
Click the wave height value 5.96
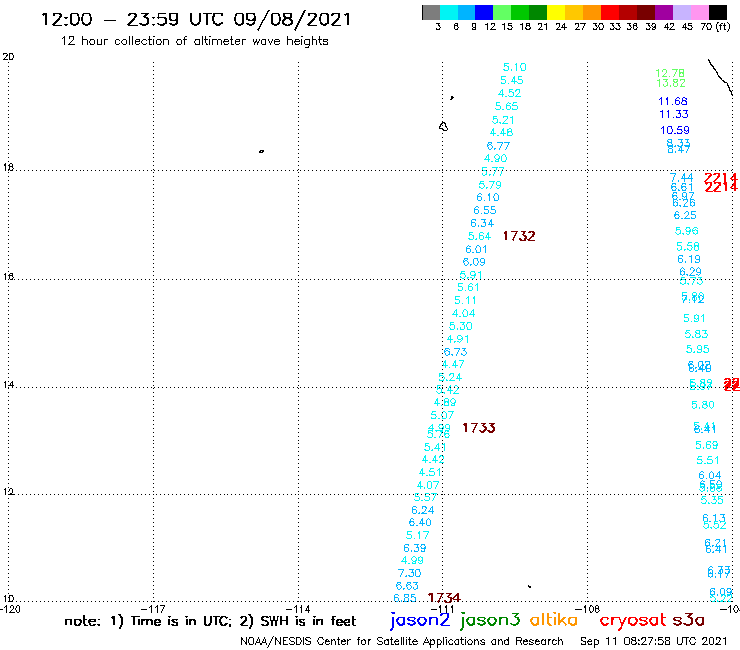[x=686, y=231]
